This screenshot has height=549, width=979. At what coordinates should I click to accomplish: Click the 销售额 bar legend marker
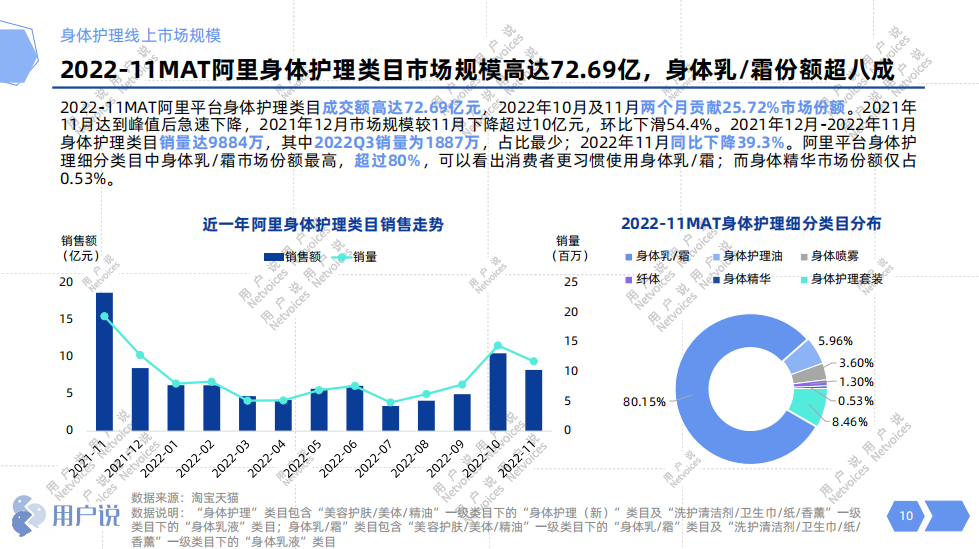[274, 257]
